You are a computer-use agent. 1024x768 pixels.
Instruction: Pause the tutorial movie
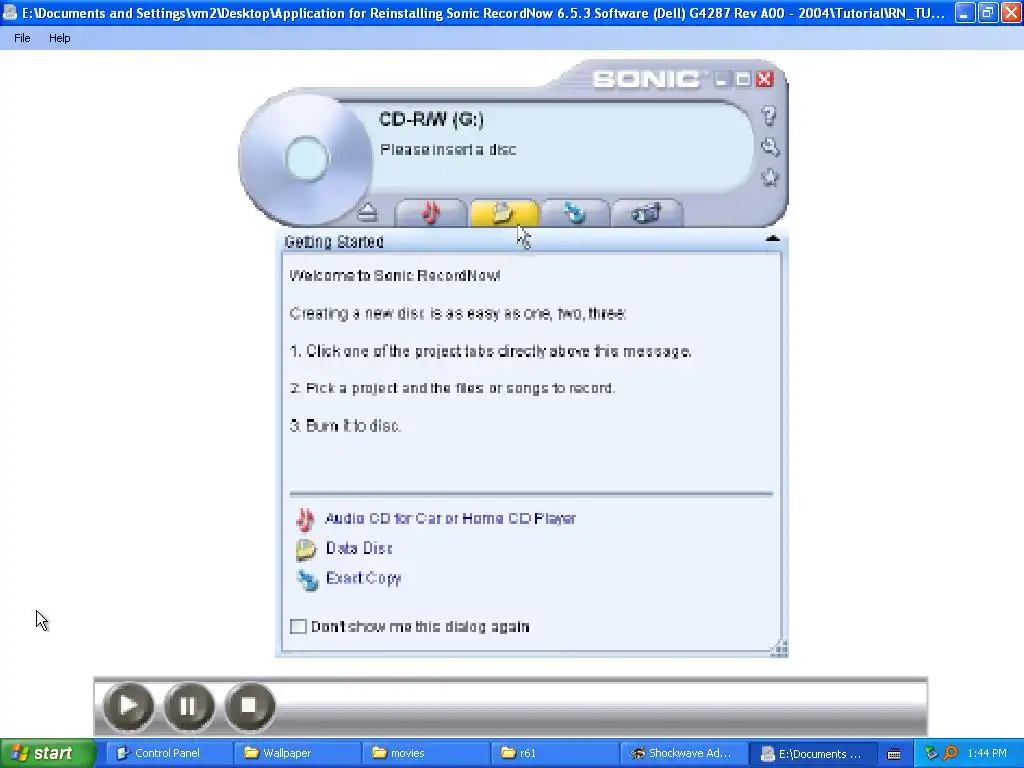[x=189, y=706]
